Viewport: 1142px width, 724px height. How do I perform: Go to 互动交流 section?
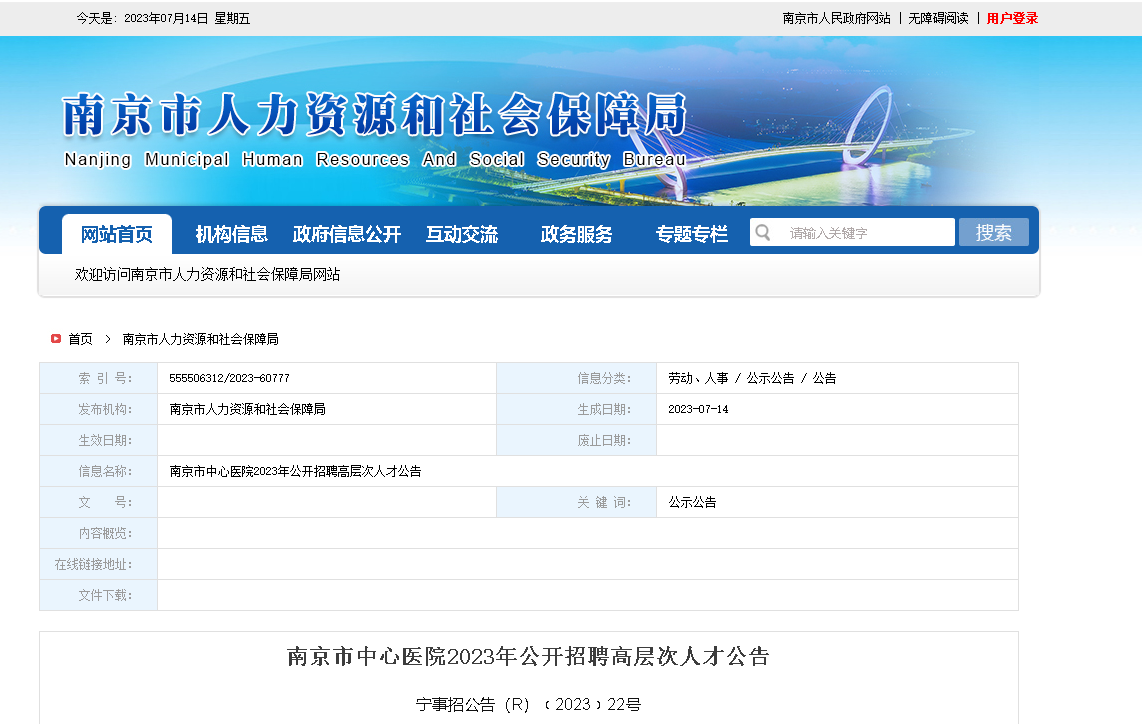[x=461, y=234]
